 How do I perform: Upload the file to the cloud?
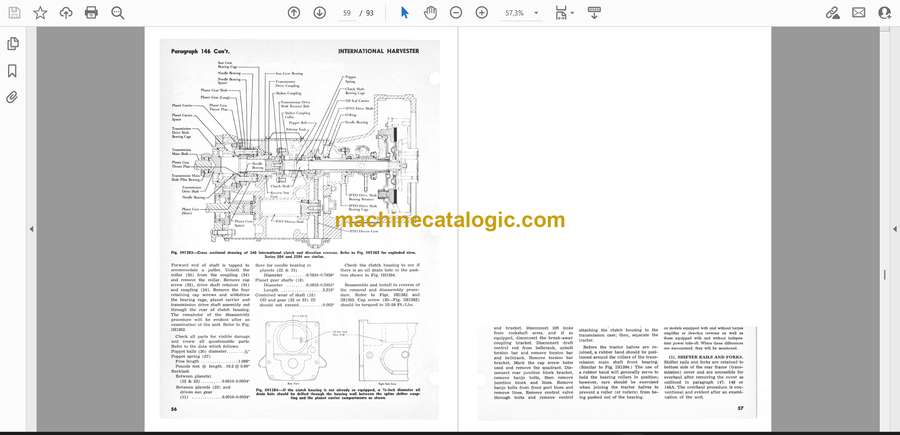[x=66, y=13]
